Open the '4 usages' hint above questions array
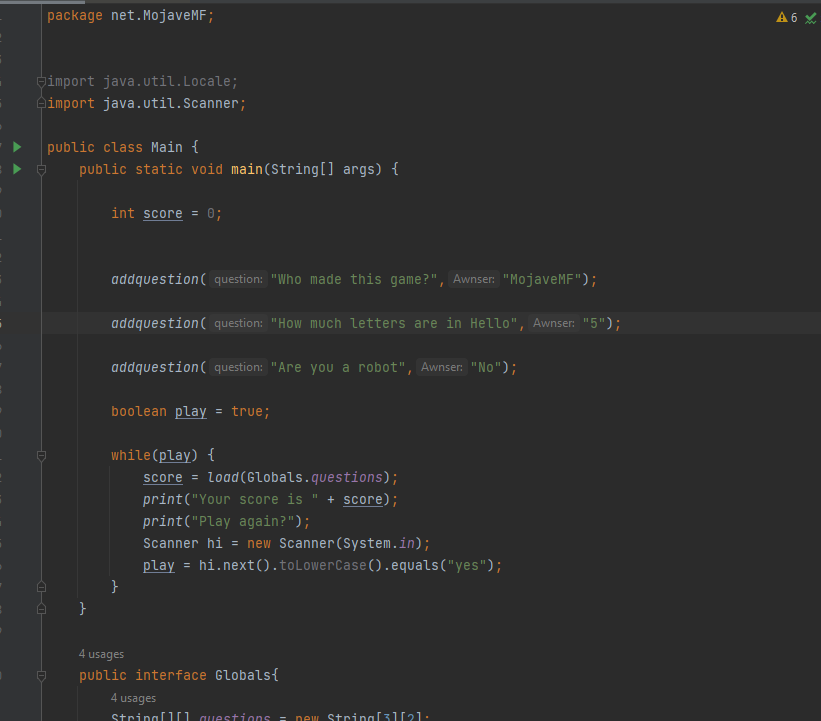Image resolution: width=821 pixels, height=721 pixels. (133, 698)
